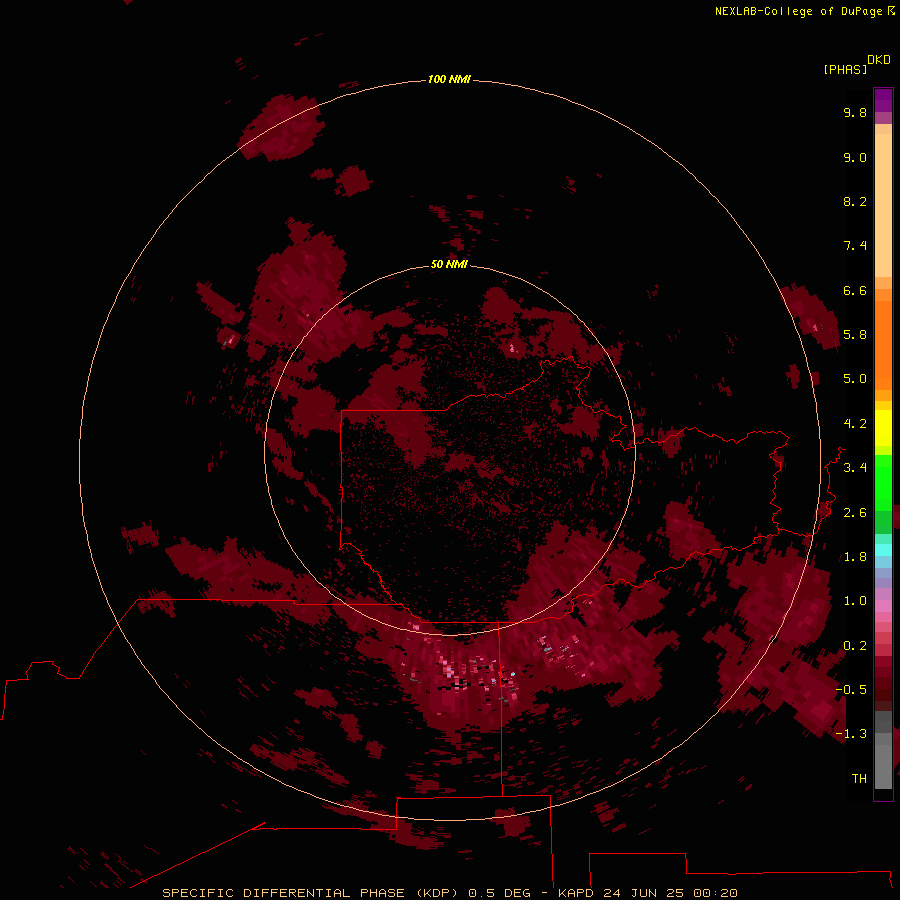Pick the gray color bar segment near TH
900x900 pixels.
click(883, 766)
